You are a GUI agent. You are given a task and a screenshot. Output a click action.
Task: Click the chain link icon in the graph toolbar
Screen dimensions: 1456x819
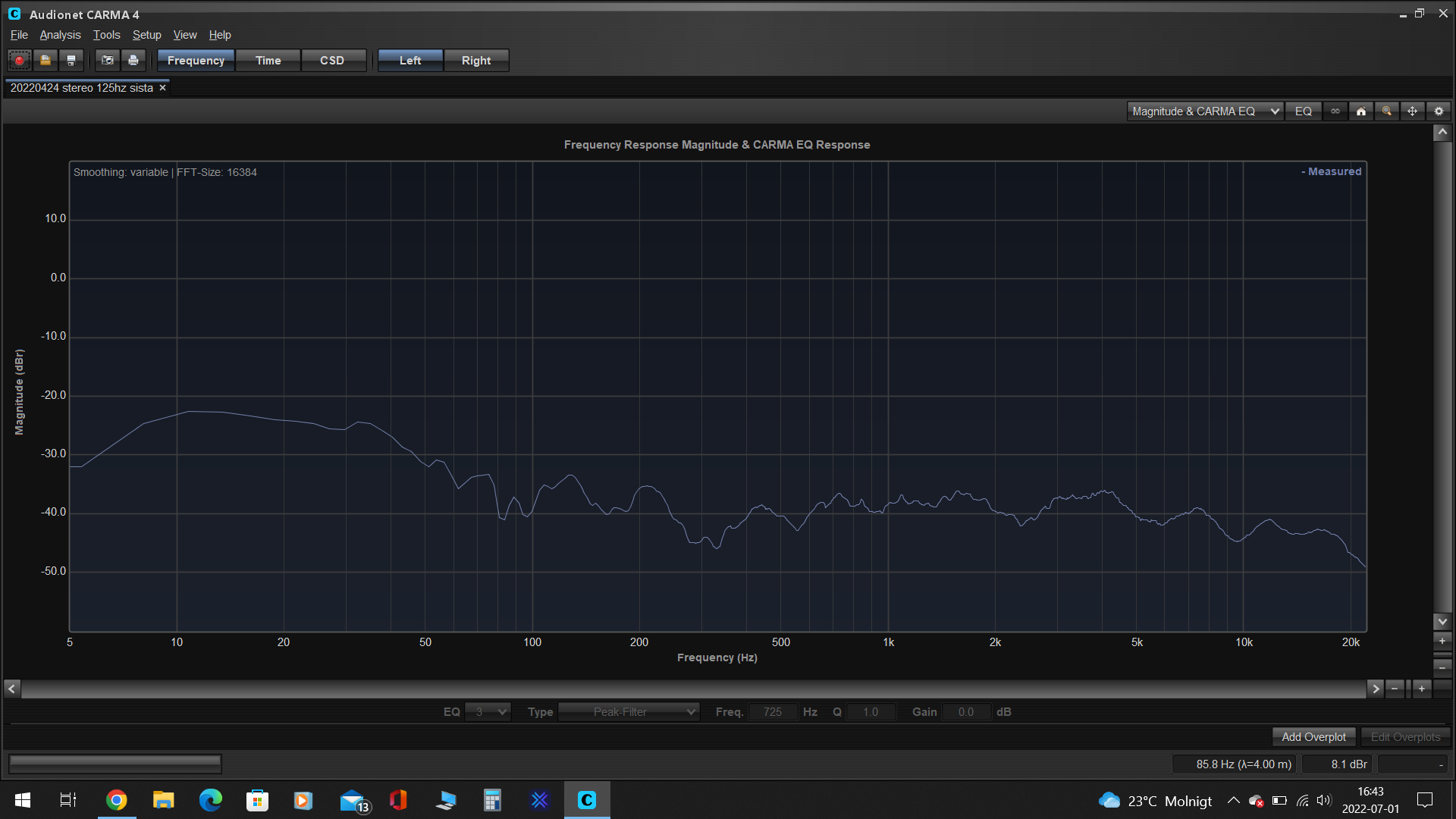click(x=1335, y=111)
